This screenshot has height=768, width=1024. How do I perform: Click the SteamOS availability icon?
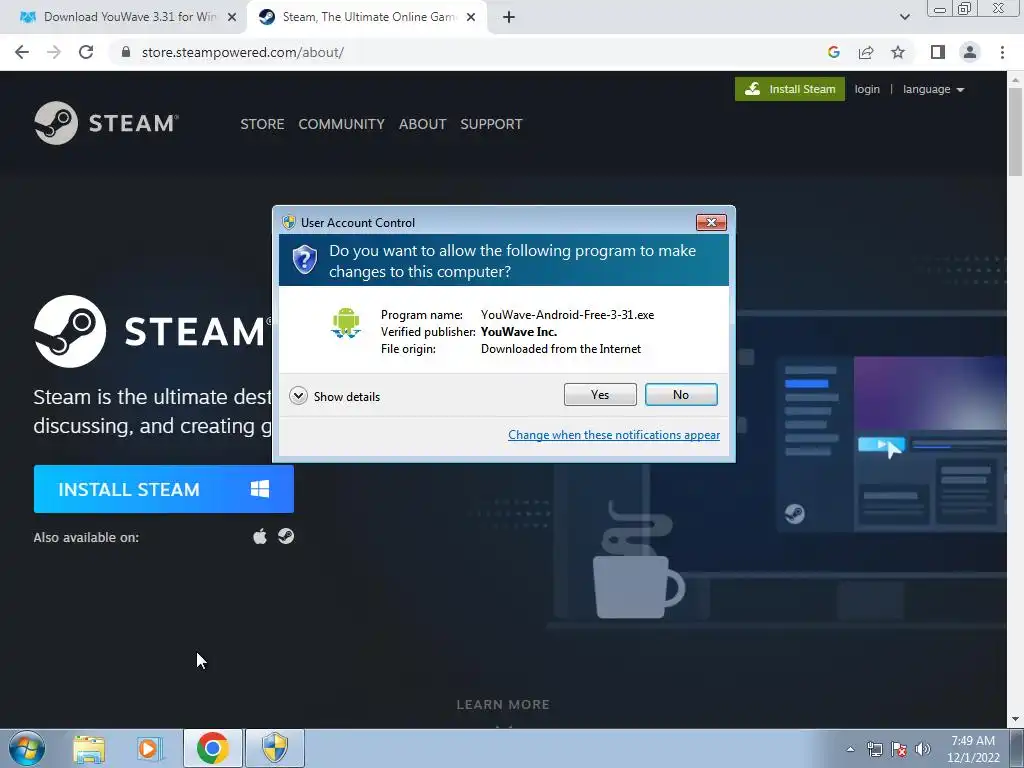tap(286, 536)
